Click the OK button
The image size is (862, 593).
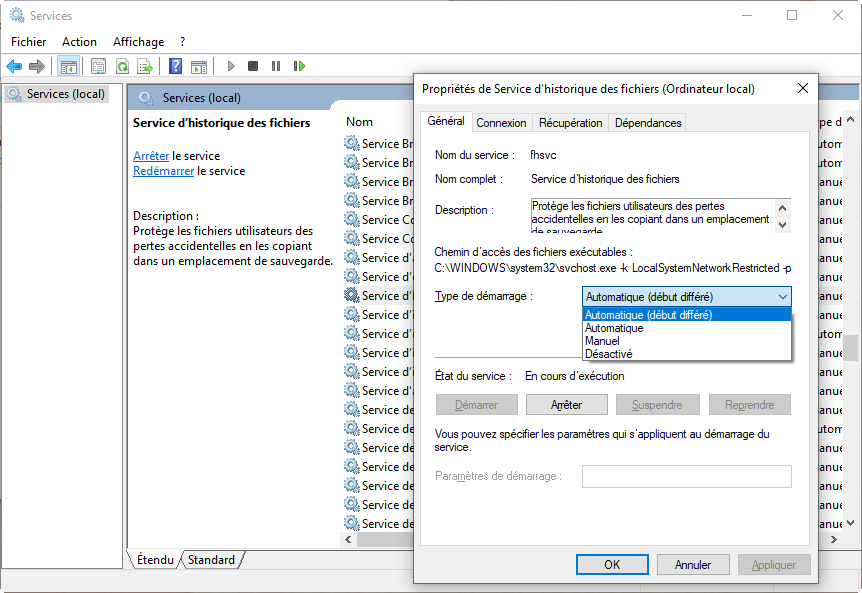coord(612,565)
